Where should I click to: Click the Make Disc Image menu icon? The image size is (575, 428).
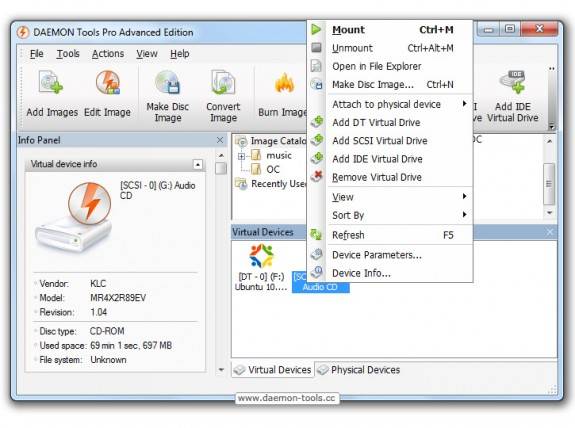tap(316, 84)
